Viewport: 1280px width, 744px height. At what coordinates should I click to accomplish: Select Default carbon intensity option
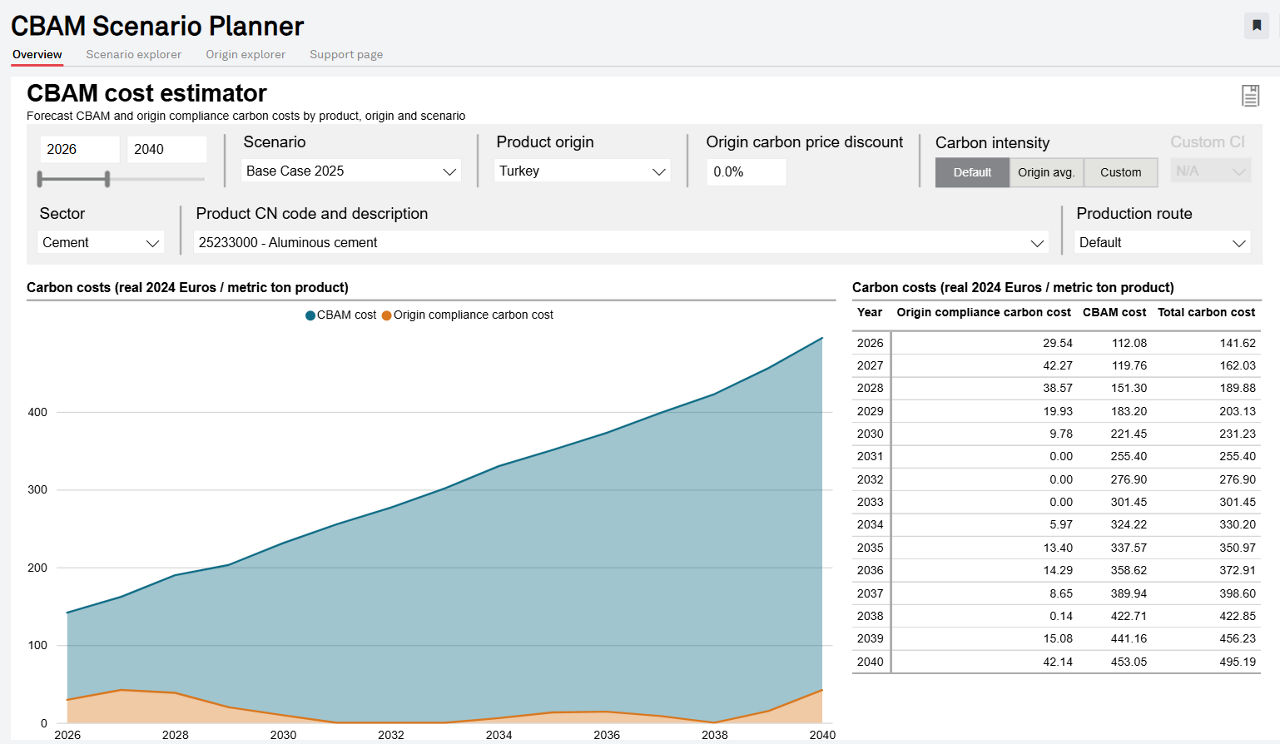point(972,172)
